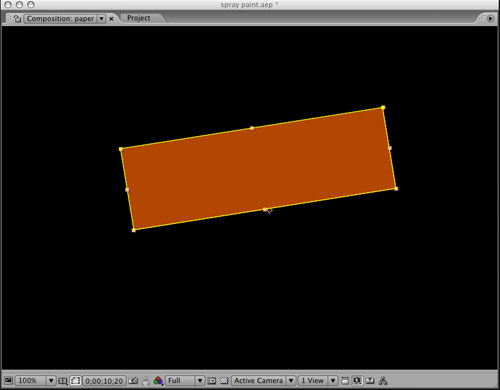Toggle the Pixel Aspect Ratio Correction icon
The image size is (500, 390).
click(x=345, y=380)
